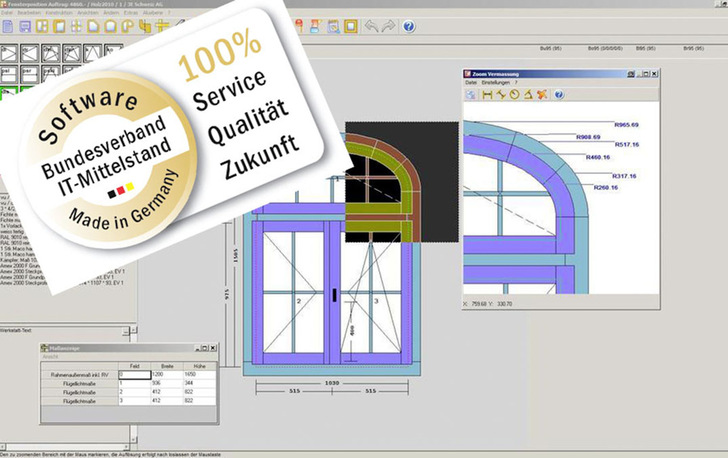Viewport: 728px width, 458px height.
Task: Click the blue help icon in main toolbar
Action: [x=408, y=26]
